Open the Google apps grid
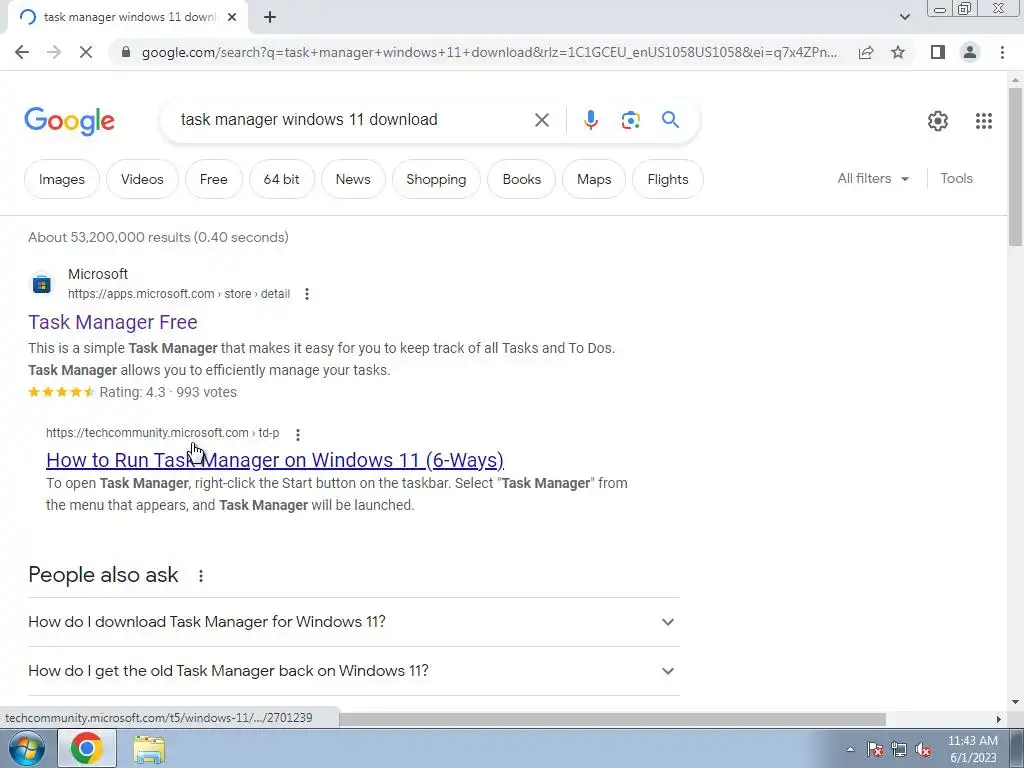This screenshot has width=1024, height=768. [x=984, y=121]
